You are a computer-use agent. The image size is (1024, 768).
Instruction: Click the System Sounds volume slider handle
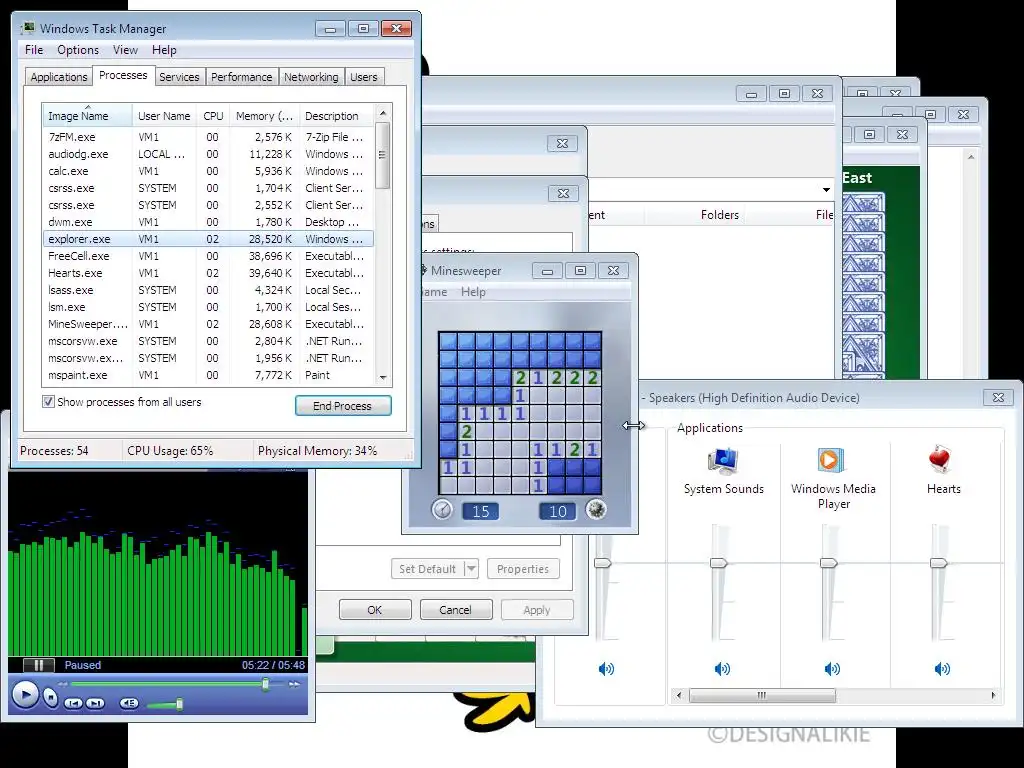pyautogui.click(x=718, y=563)
